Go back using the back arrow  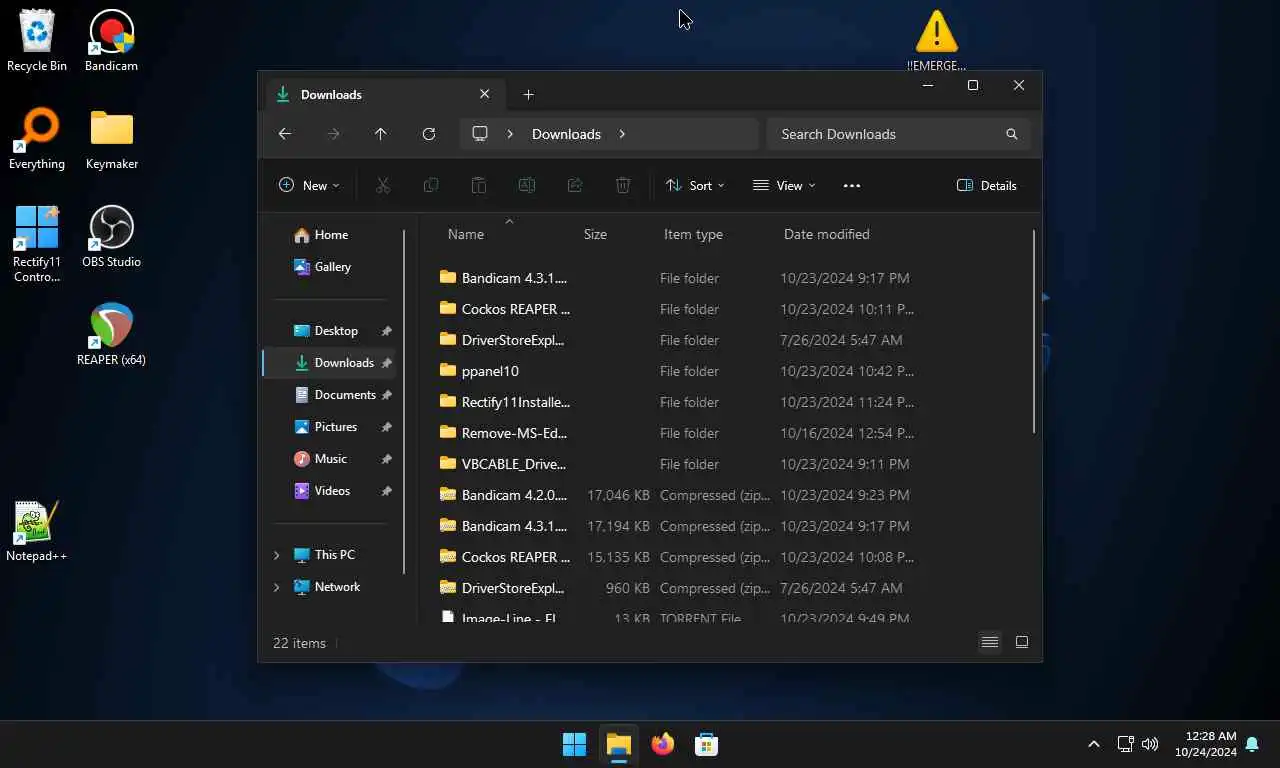[x=285, y=134]
